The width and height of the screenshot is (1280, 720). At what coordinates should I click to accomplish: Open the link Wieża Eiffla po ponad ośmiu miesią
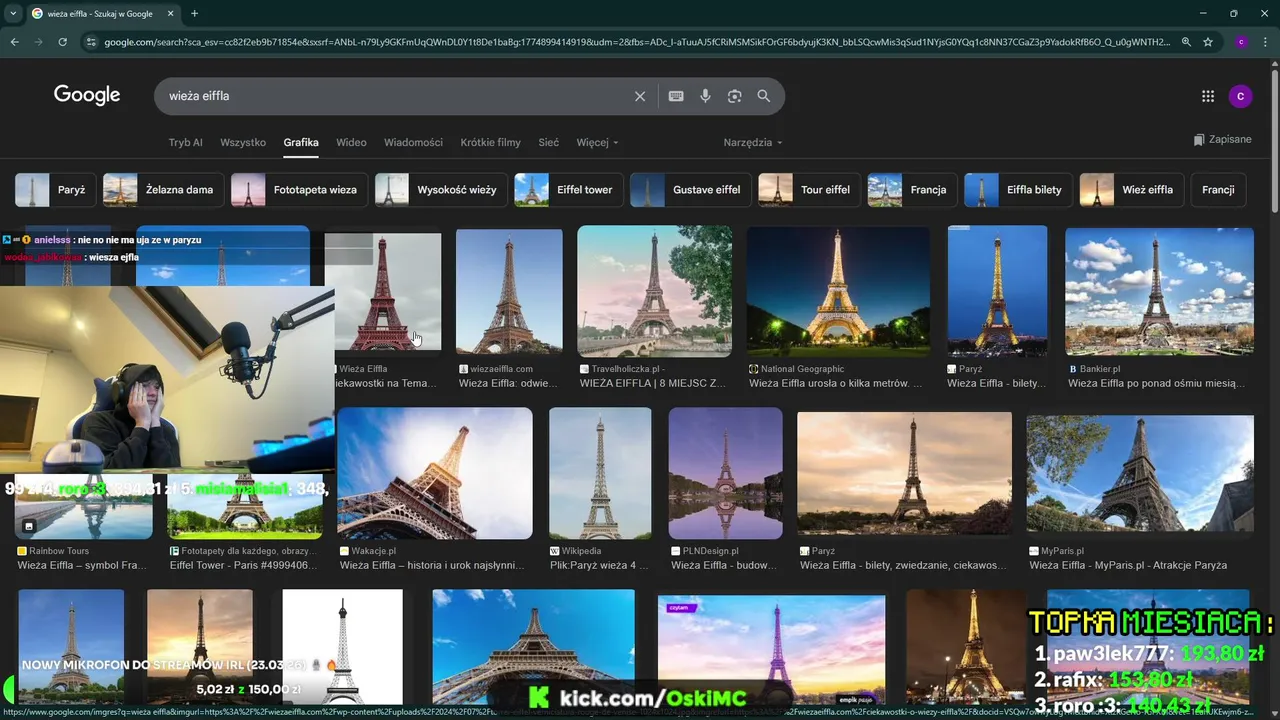coord(1156,383)
